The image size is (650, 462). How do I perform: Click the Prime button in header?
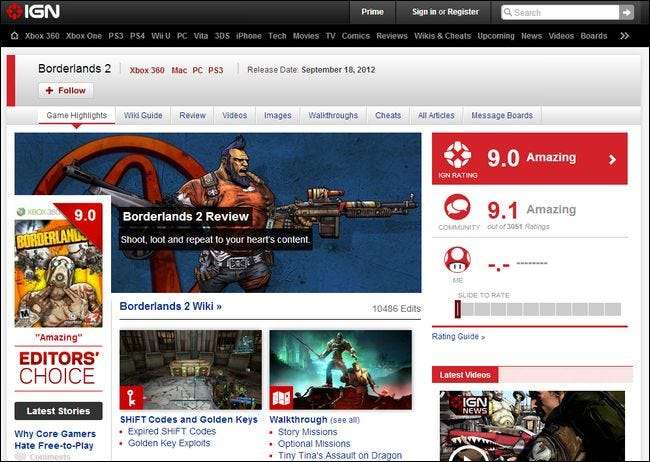tap(372, 12)
